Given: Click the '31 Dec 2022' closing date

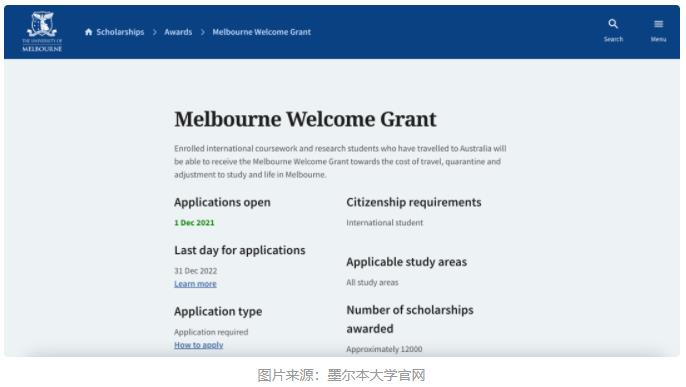Looking at the screenshot, I should coord(196,271).
